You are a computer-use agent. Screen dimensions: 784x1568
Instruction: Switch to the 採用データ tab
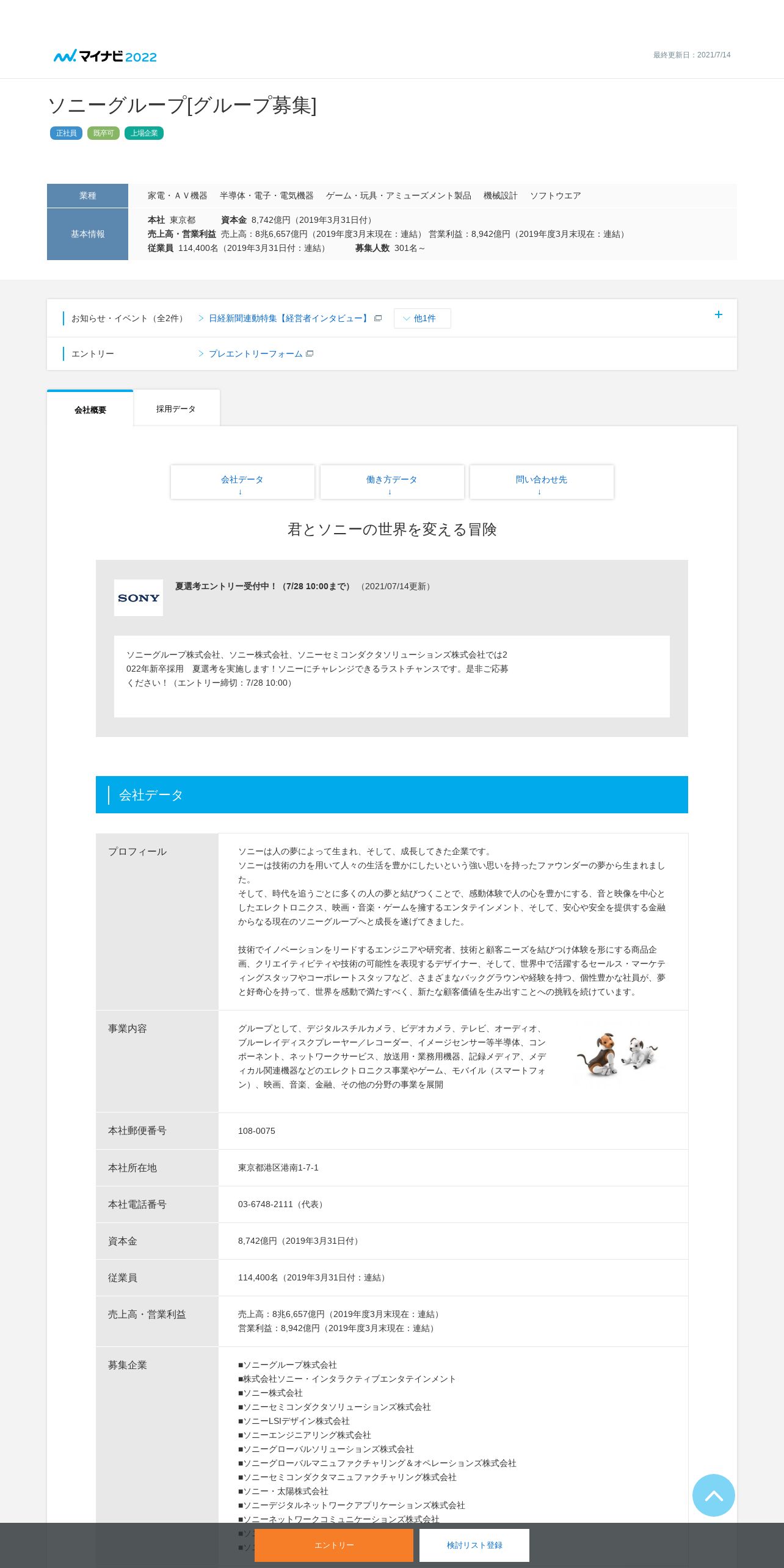tap(176, 408)
